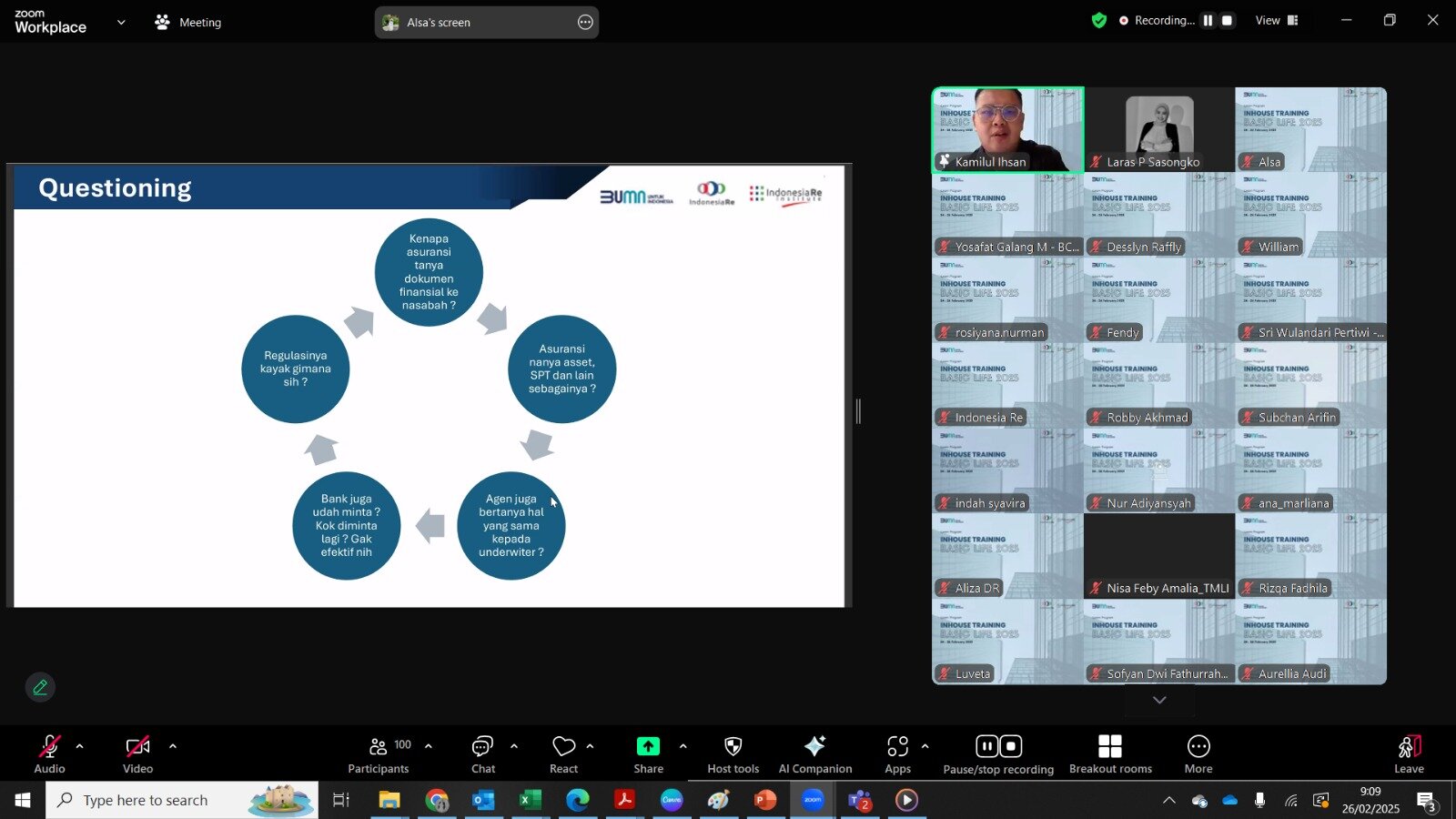Unmute microphone with Audio button
The image size is (1456, 819).
[x=49, y=754]
